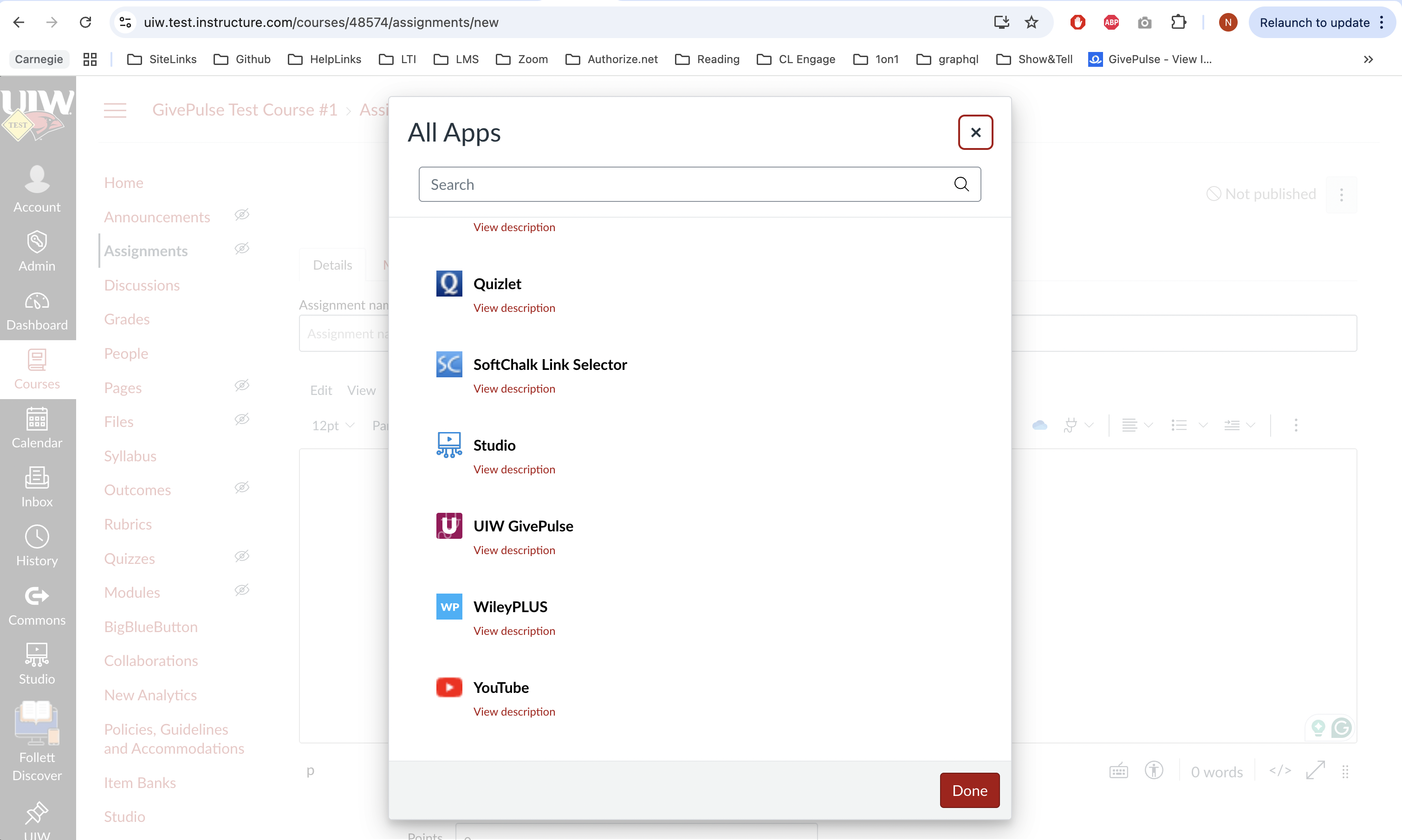This screenshot has width=1402, height=840.
Task: Toggle visibility icon next to Assignments
Action: tap(242, 248)
